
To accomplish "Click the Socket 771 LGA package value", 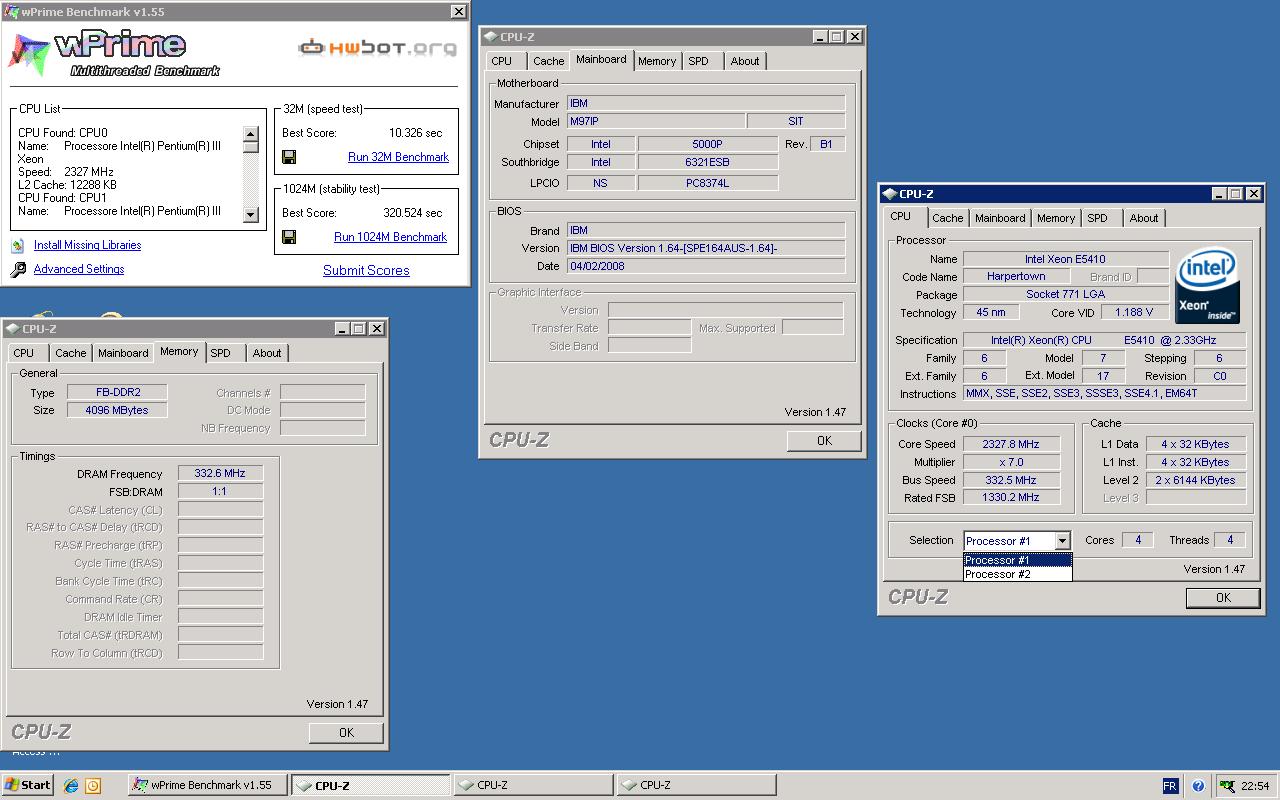I will click(x=1065, y=295).
